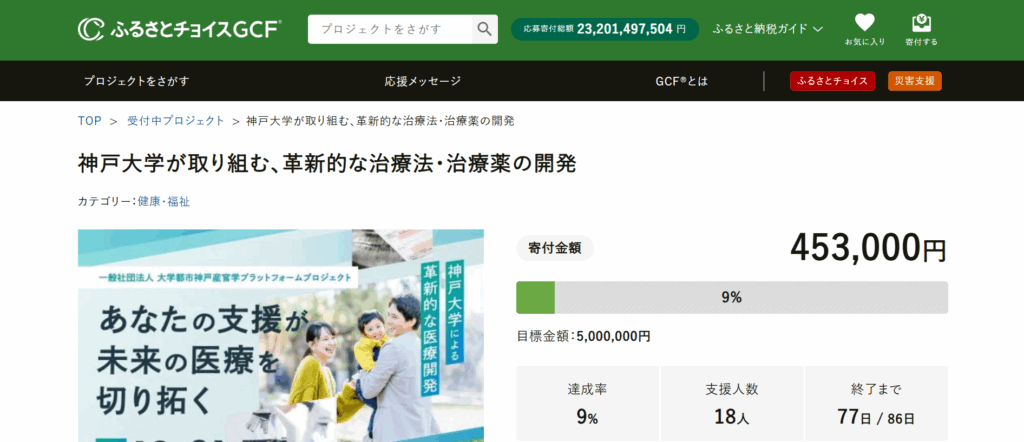Click the 応募寄付総額 total amount badge

pyautogui.click(x=605, y=29)
